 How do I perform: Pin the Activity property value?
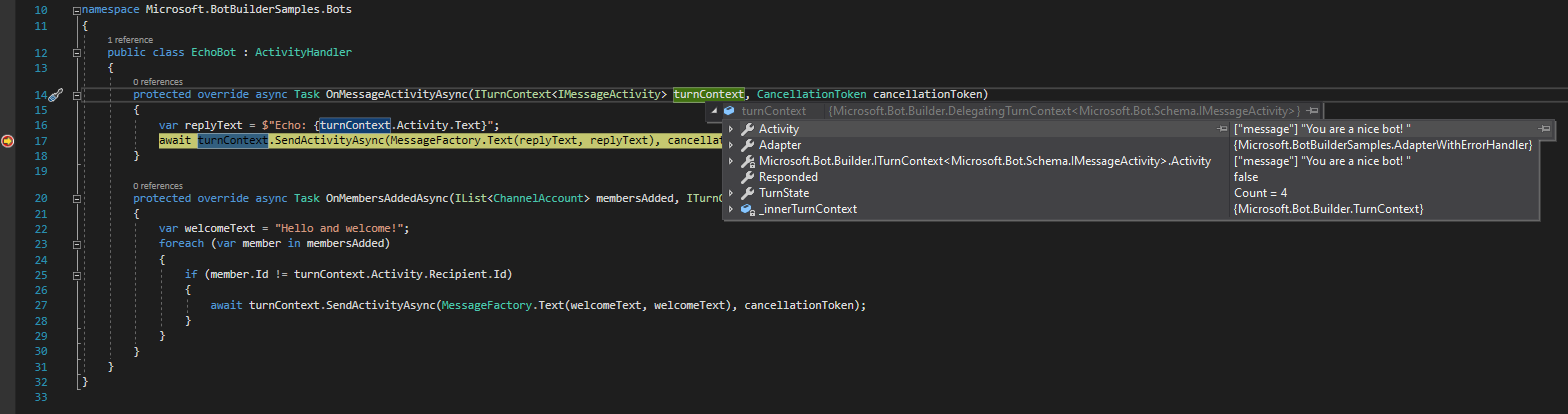coord(1546,129)
